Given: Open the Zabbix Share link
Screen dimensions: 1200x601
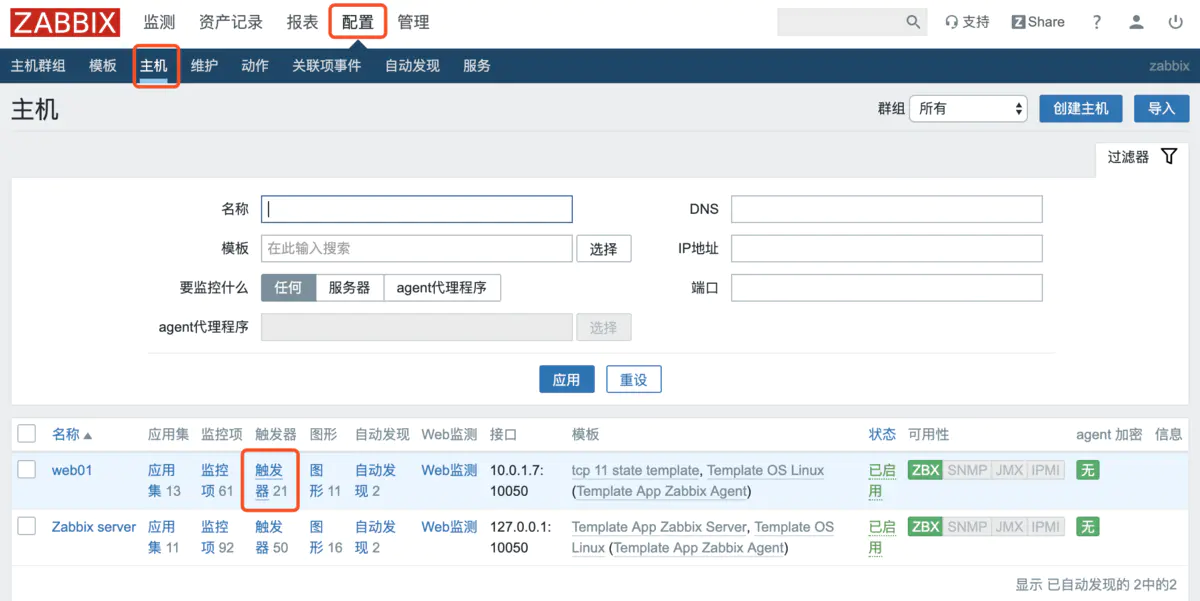Looking at the screenshot, I should pos(1038,22).
